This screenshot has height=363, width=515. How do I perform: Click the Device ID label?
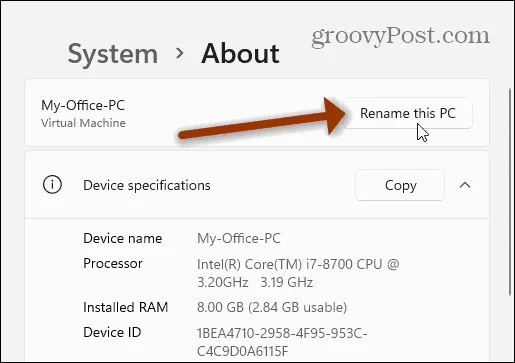(112, 332)
